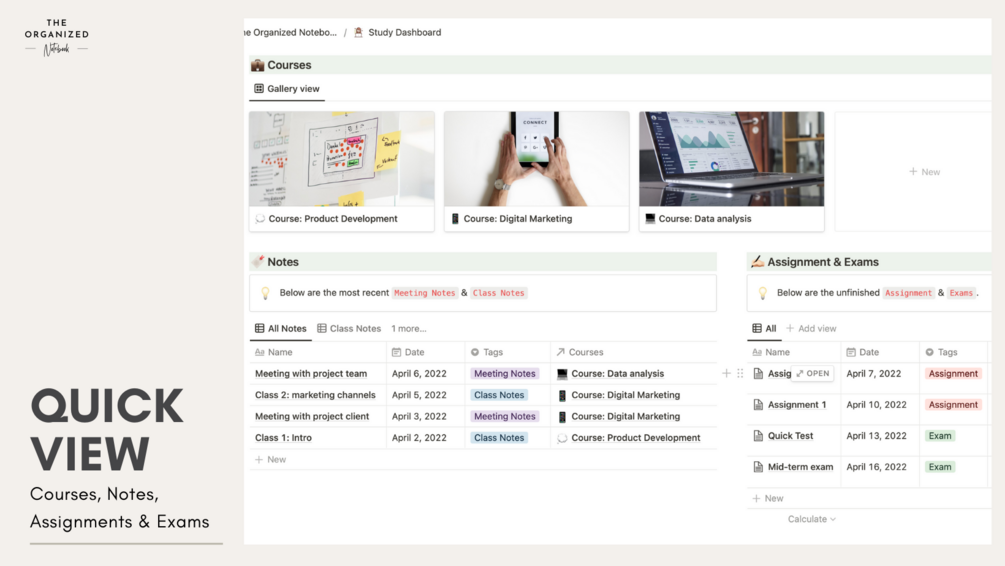Open the '1 more...' views dropdown

(409, 328)
